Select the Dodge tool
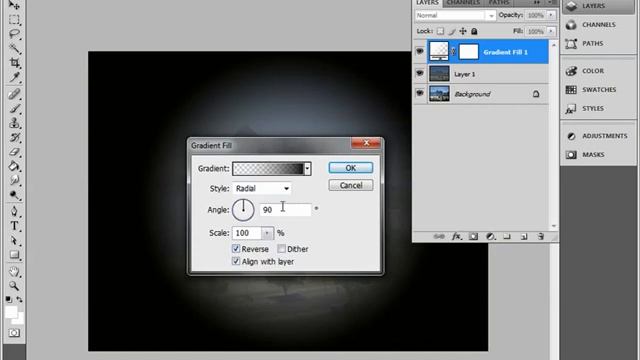This screenshot has height=360, width=640. [14, 195]
